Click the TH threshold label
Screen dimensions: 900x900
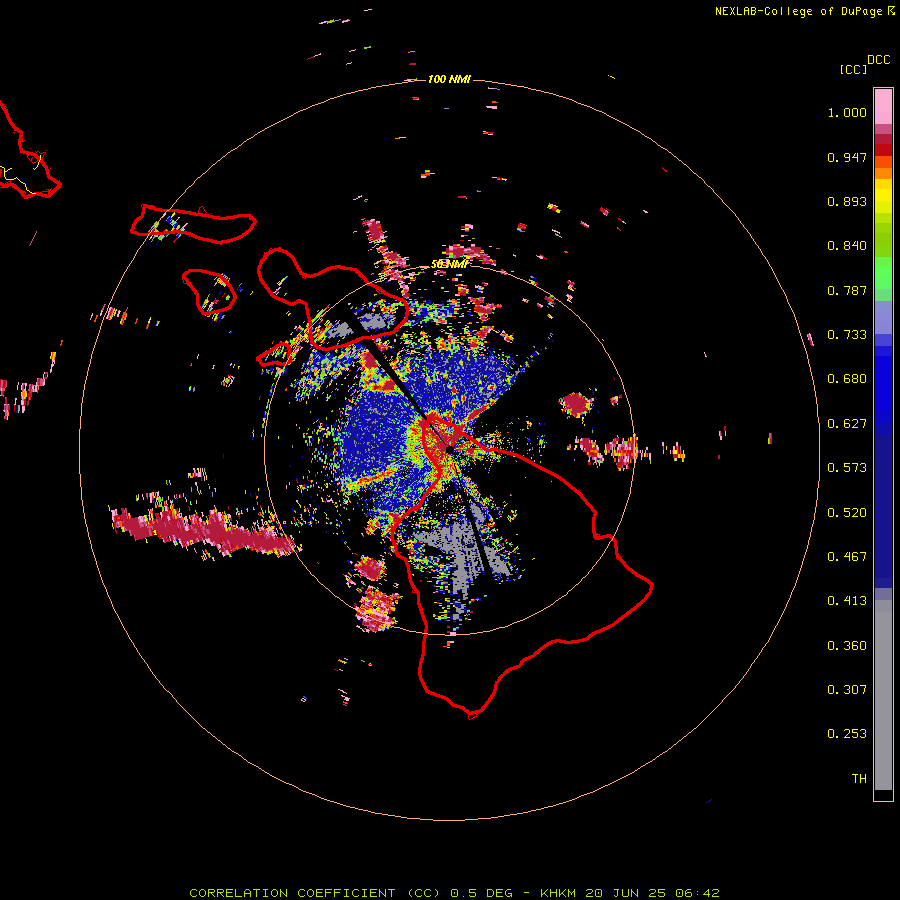859,779
